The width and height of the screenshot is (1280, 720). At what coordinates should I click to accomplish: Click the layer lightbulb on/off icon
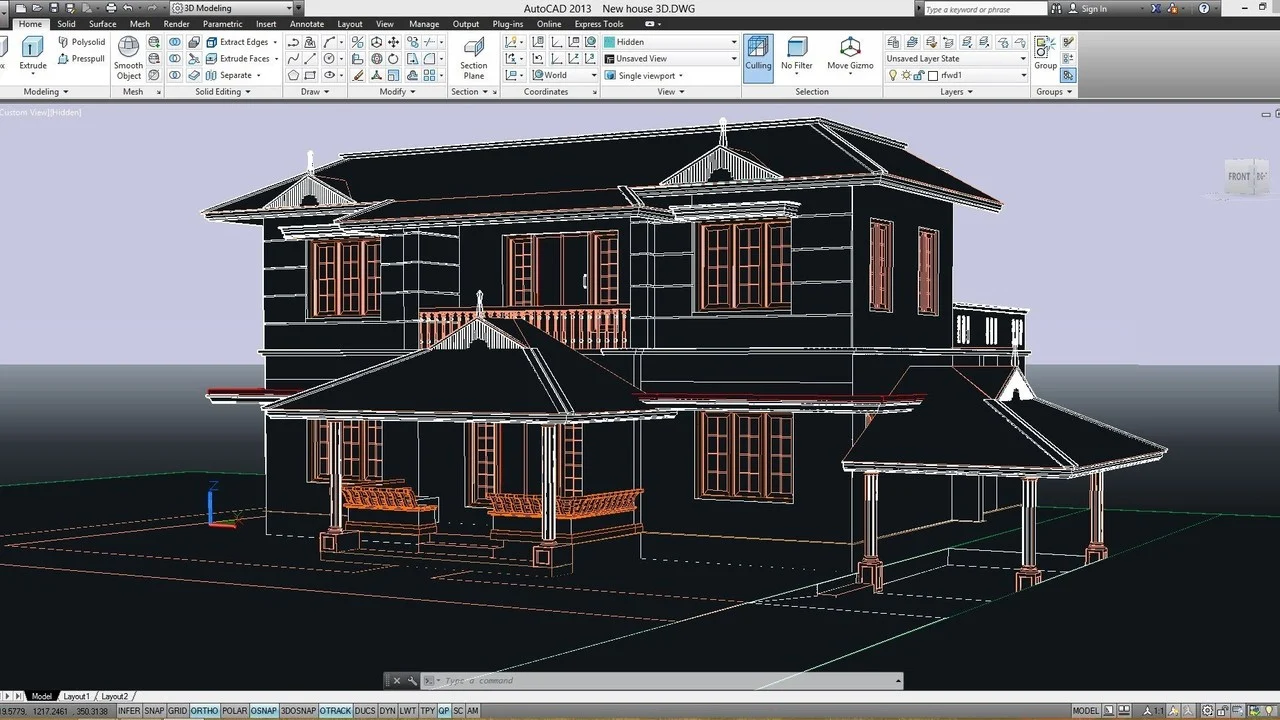pyautogui.click(x=892, y=75)
